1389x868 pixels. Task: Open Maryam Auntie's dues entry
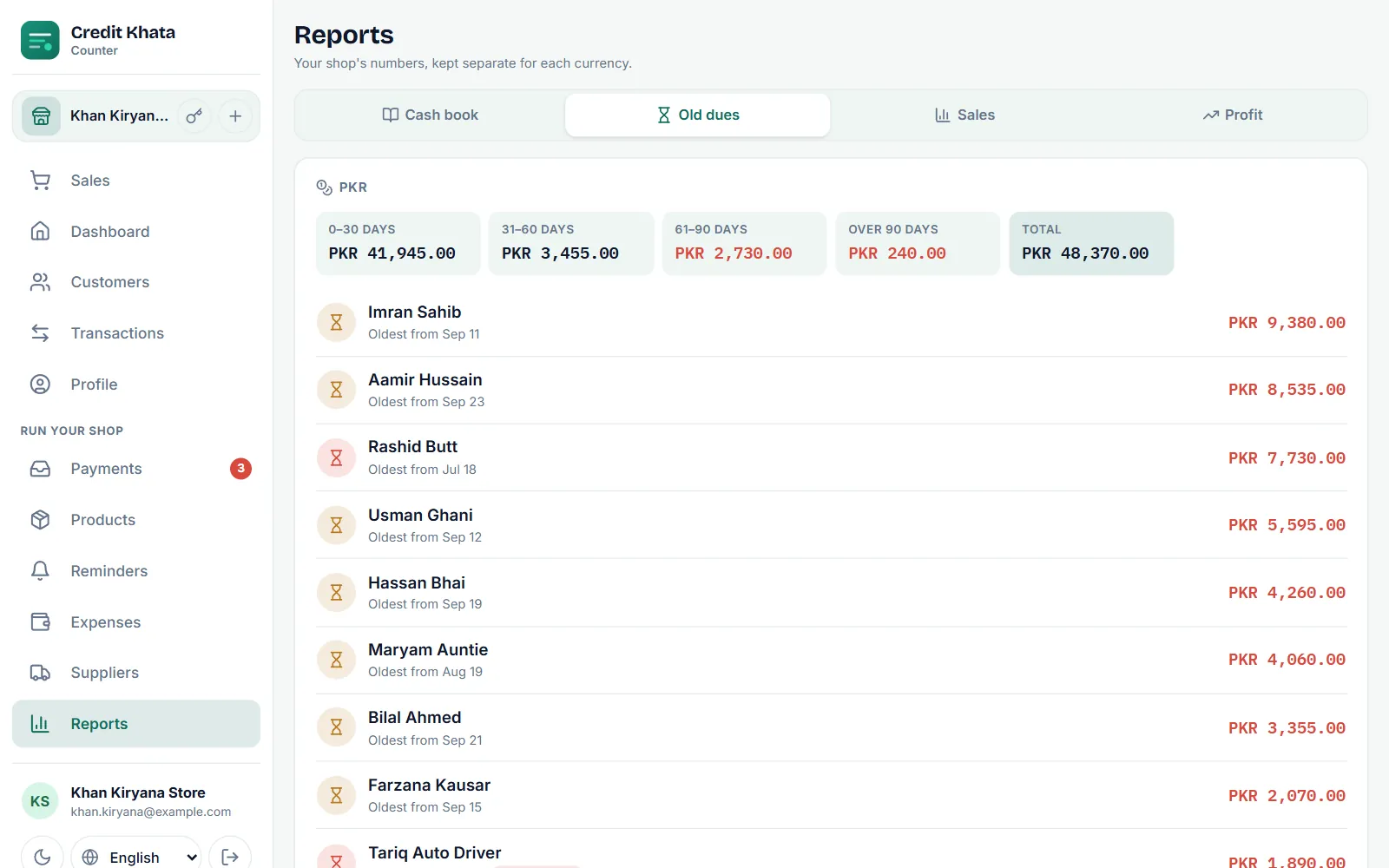[831, 660]
